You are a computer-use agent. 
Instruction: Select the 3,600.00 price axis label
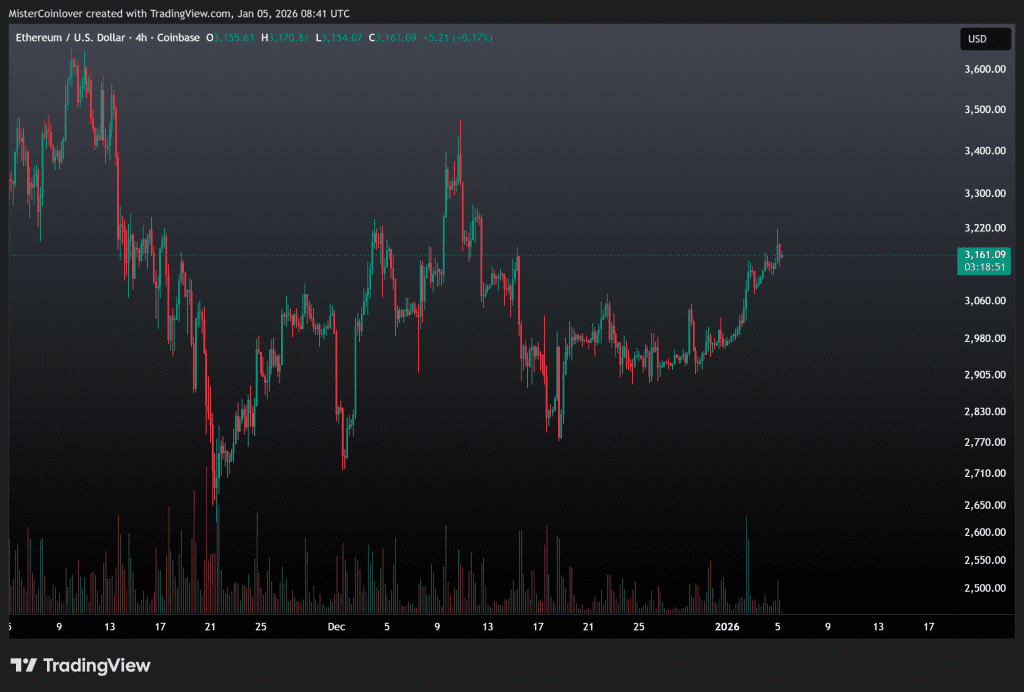pos(984,69)
